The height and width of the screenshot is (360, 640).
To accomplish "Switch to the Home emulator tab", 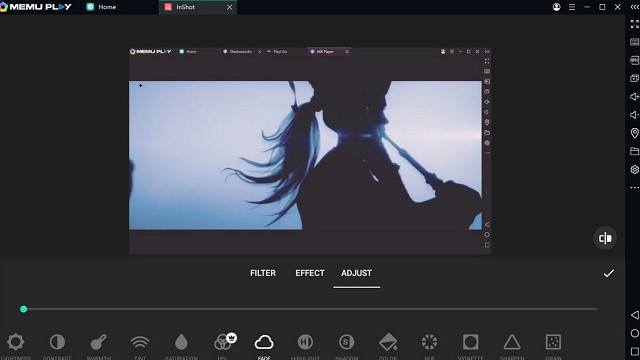I will point(102,7).
